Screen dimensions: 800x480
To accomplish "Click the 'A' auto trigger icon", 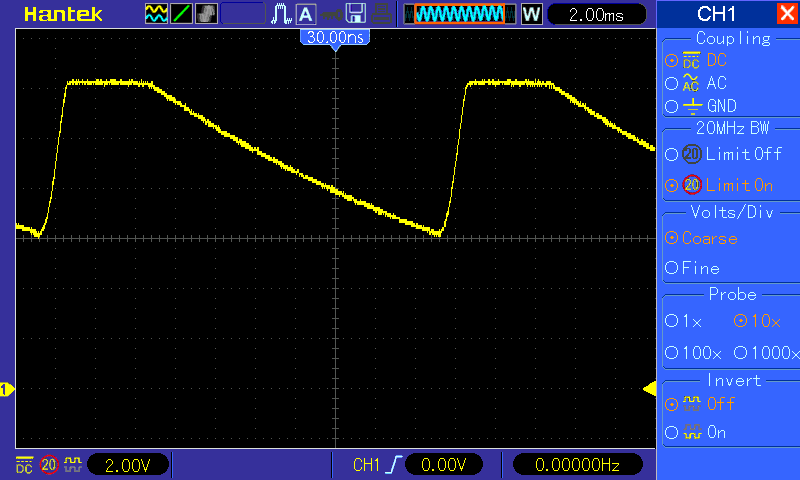I will [x=306, y=14].
